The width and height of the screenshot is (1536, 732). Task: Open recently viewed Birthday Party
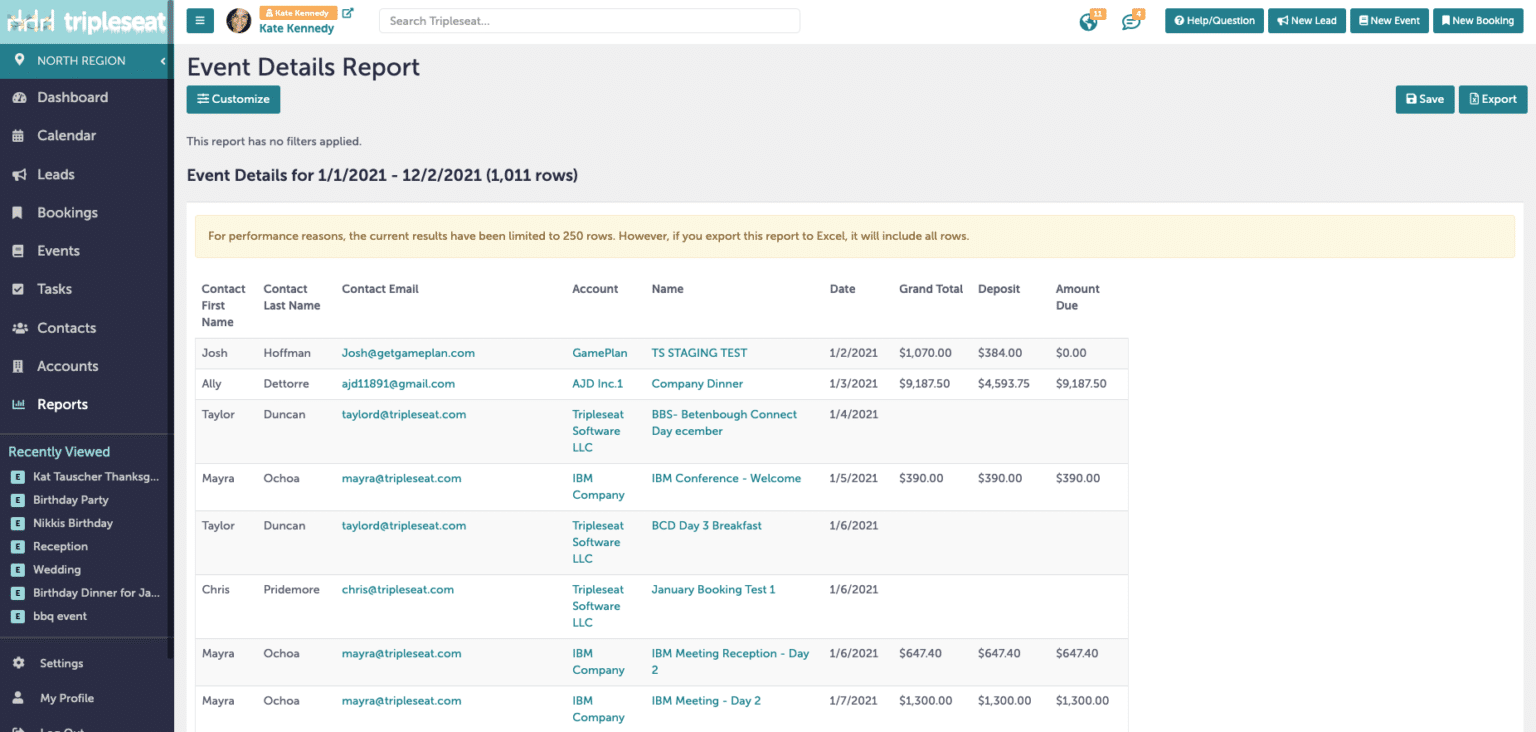pos(70,500)
